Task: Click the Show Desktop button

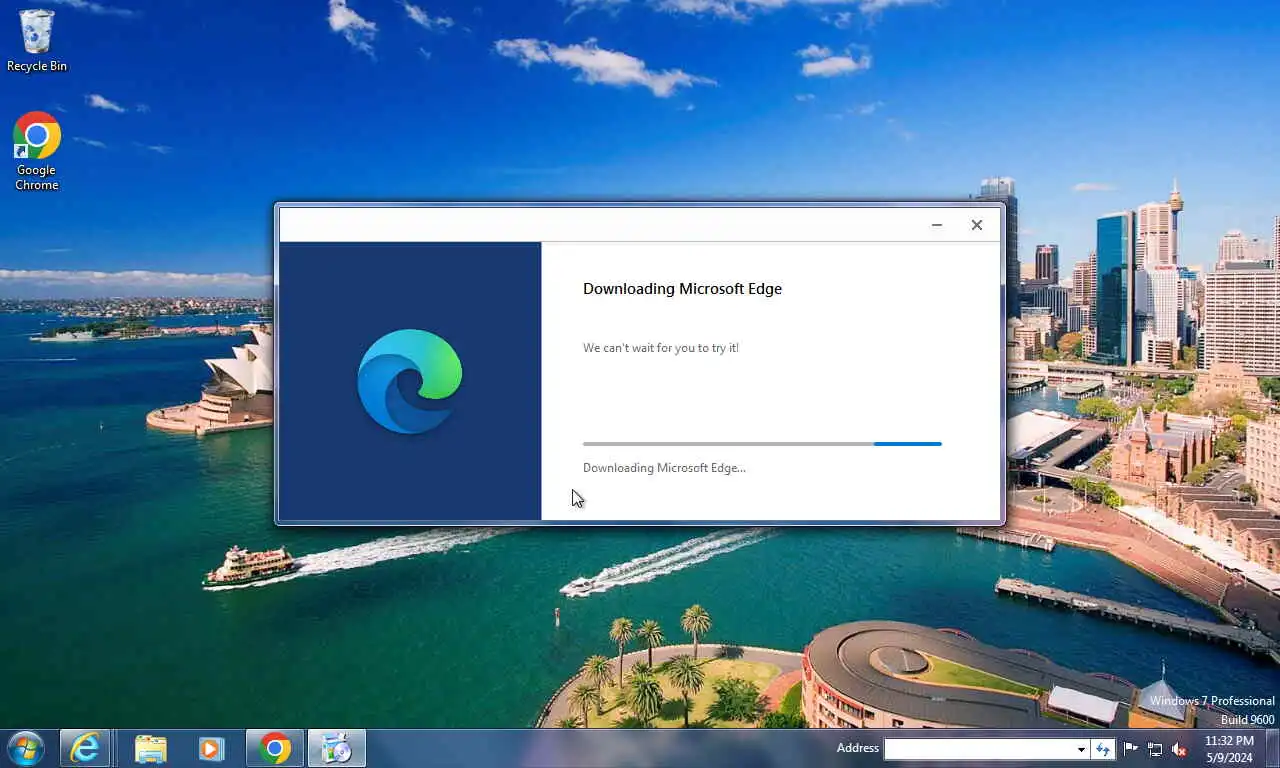Action: pos(1272,749)
